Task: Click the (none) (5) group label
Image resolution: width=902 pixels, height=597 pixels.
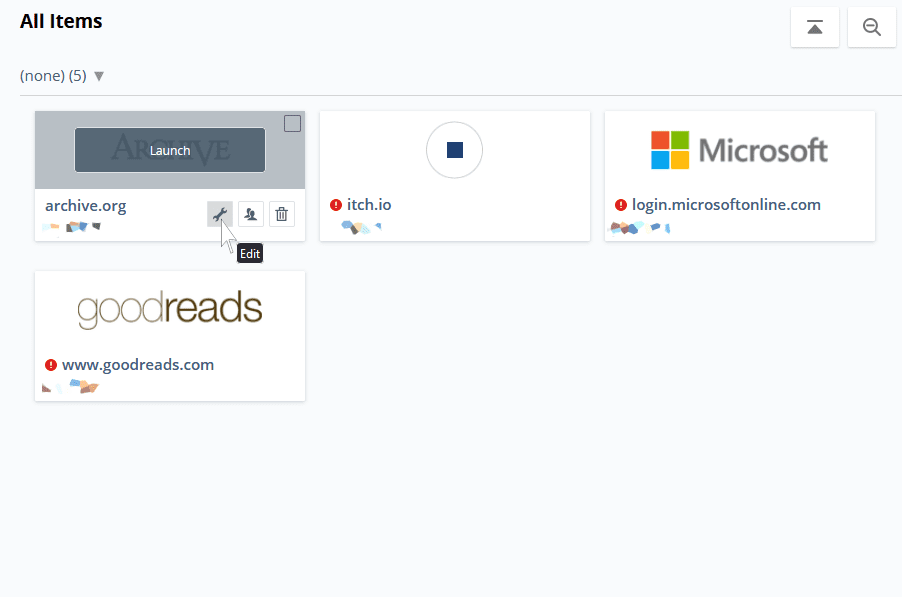Action: [x=53, y=76]
